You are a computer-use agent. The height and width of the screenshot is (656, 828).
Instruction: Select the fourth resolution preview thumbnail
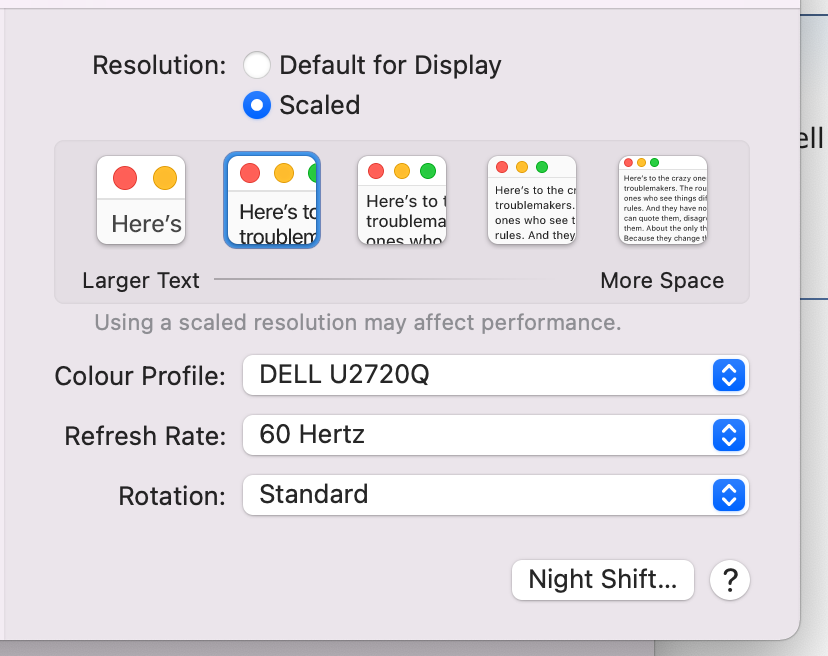click(532, 200)
